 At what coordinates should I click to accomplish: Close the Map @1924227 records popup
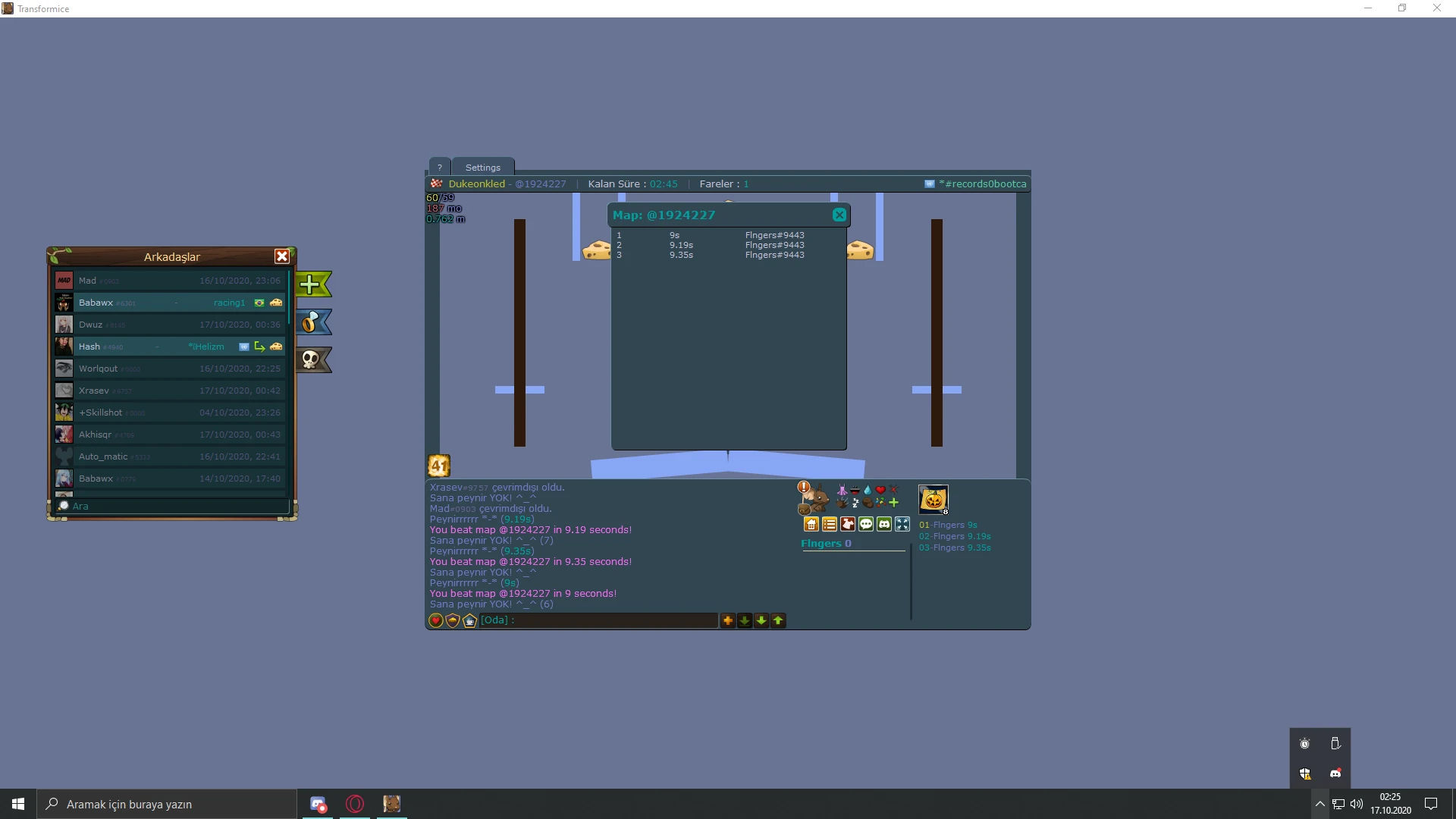point(839,215)
